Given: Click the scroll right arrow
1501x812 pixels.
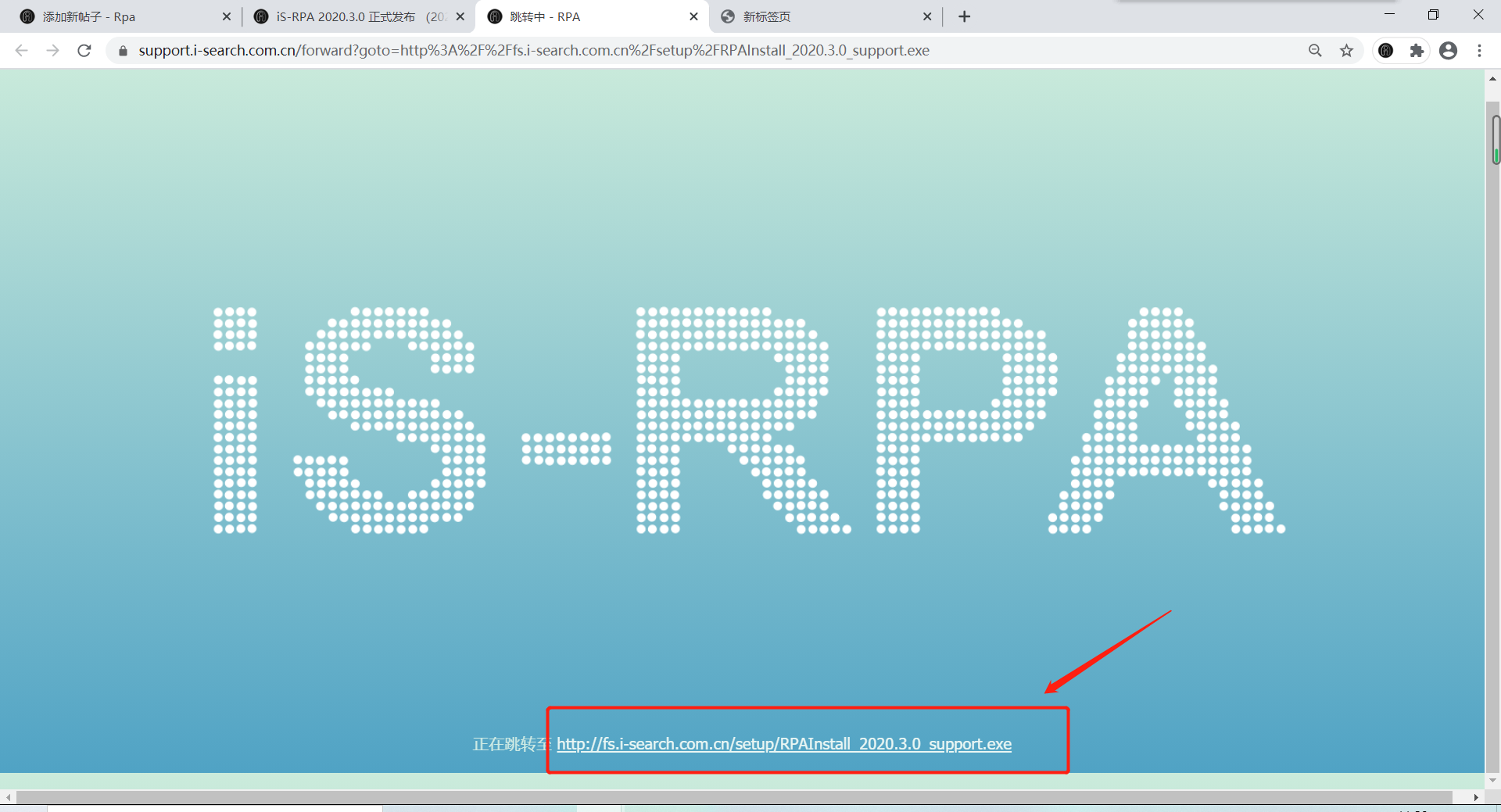Looking at the screenshot, I should click(1476, 797).
